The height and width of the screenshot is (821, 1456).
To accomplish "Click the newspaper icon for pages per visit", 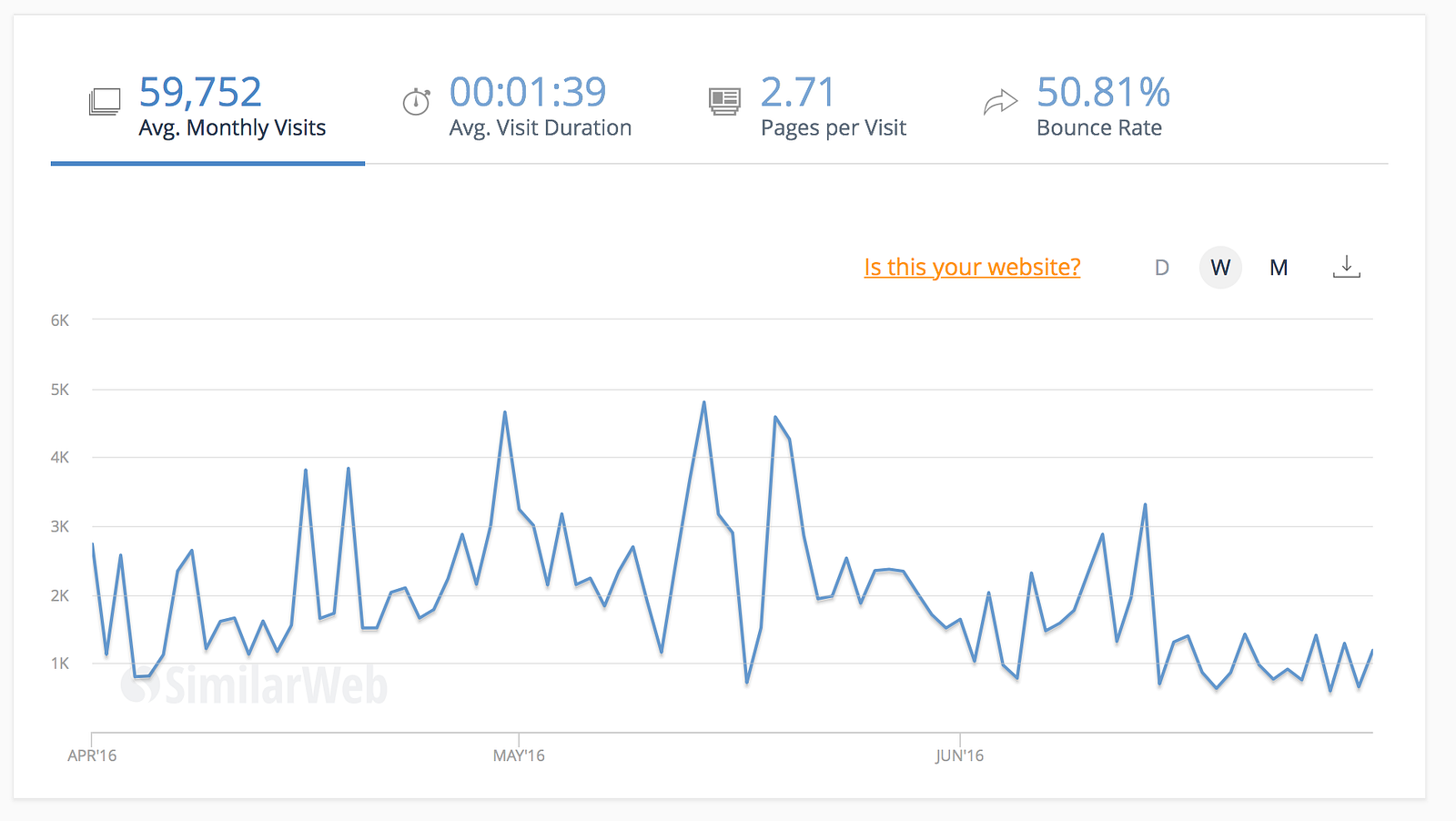I will (724, 101).
